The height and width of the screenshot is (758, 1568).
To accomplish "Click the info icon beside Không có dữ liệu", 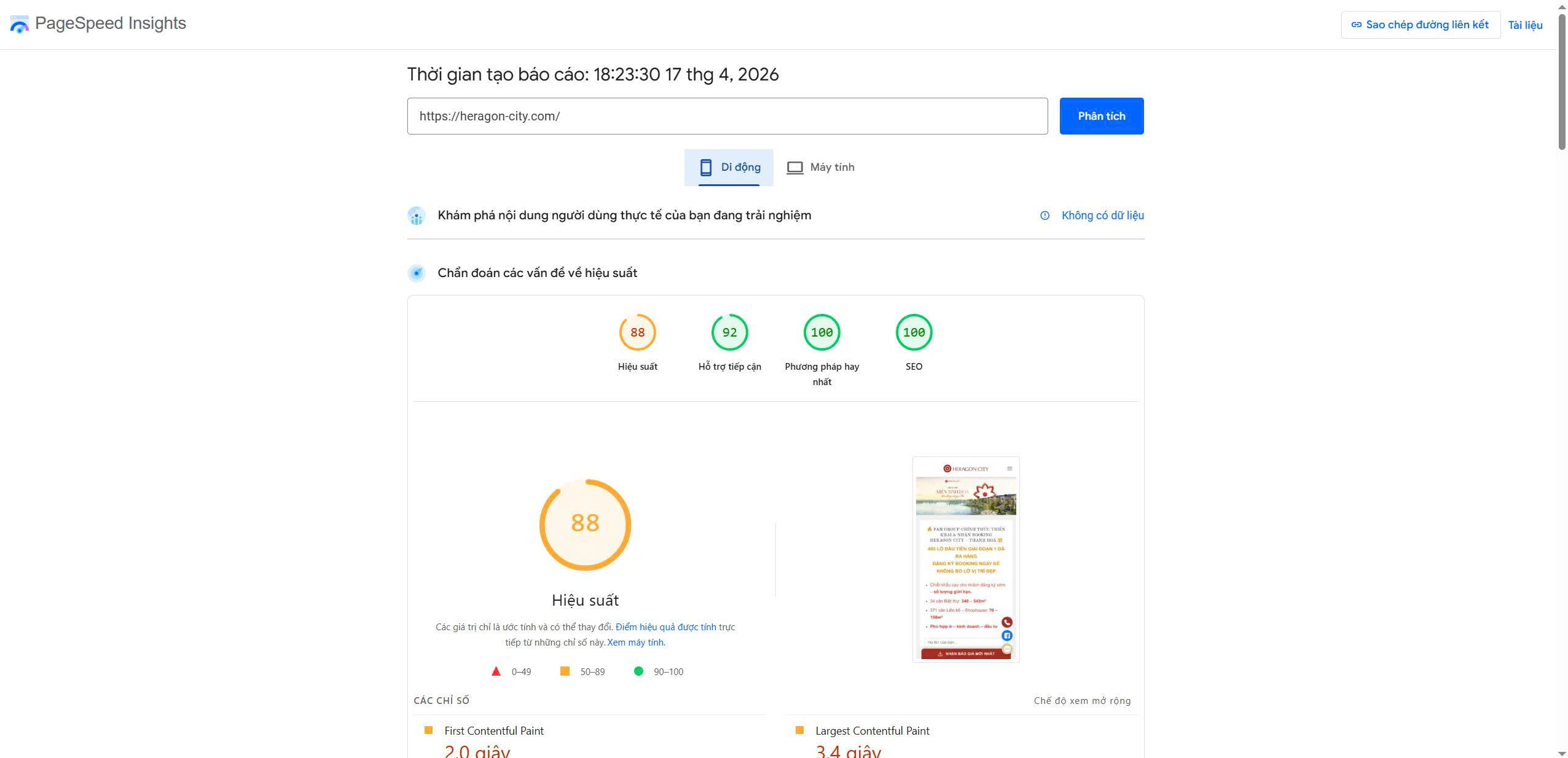I will [x=1045, y=215].
